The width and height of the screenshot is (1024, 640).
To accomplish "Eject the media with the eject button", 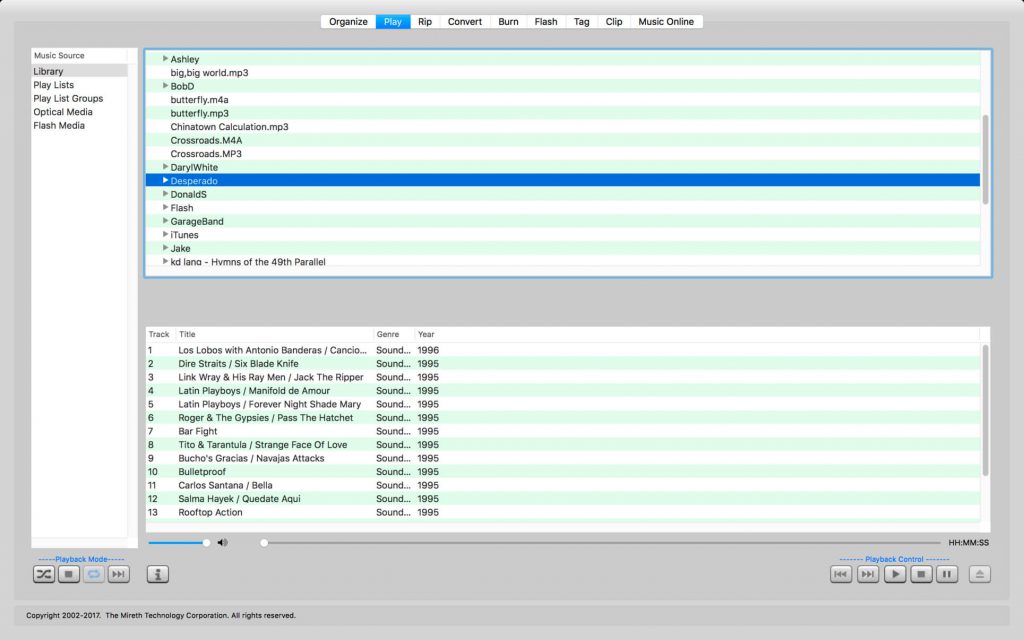I will (979, 574).
